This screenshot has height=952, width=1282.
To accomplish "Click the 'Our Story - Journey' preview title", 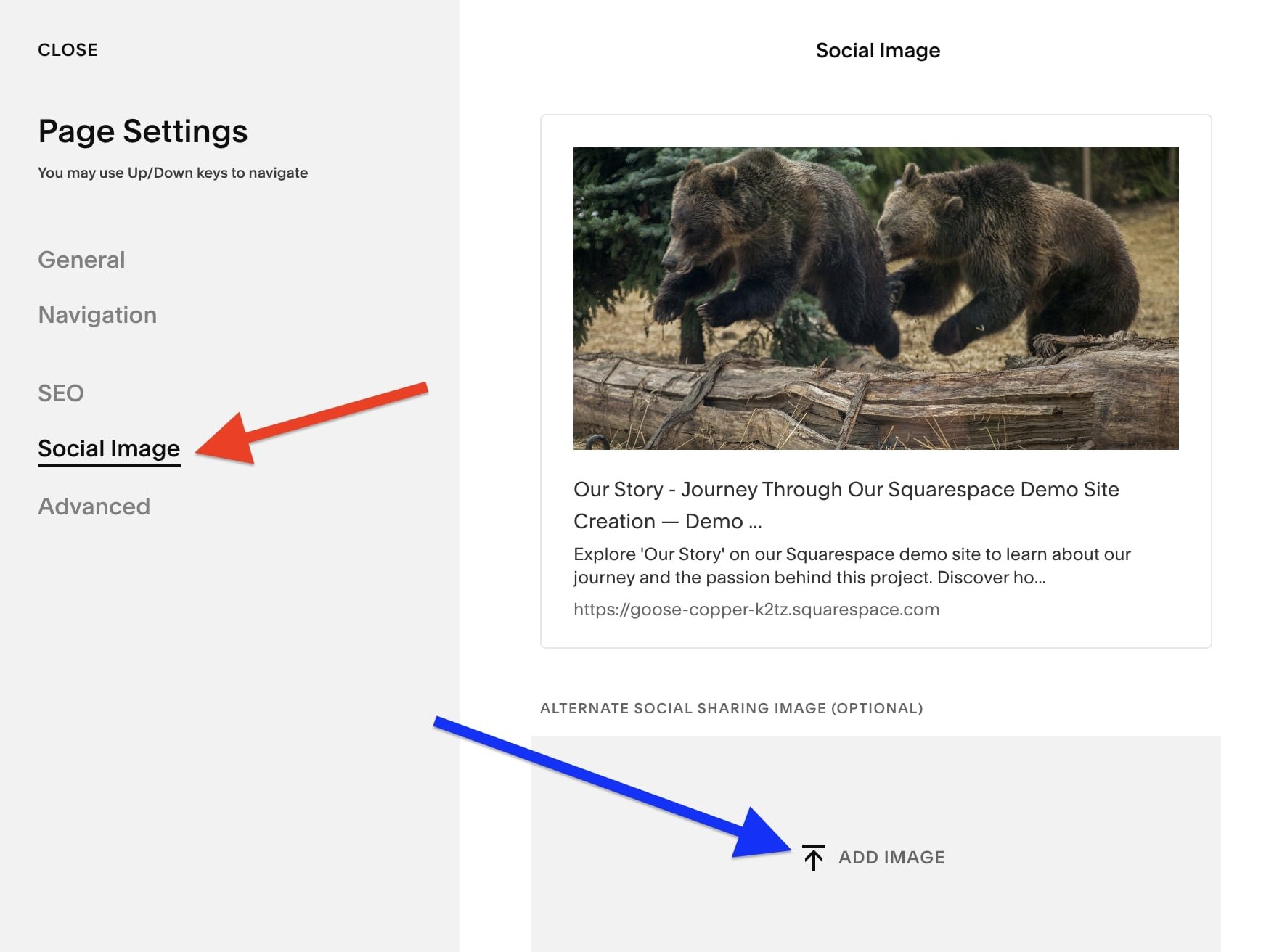I will pyautogui.click(x=846, y=505).
